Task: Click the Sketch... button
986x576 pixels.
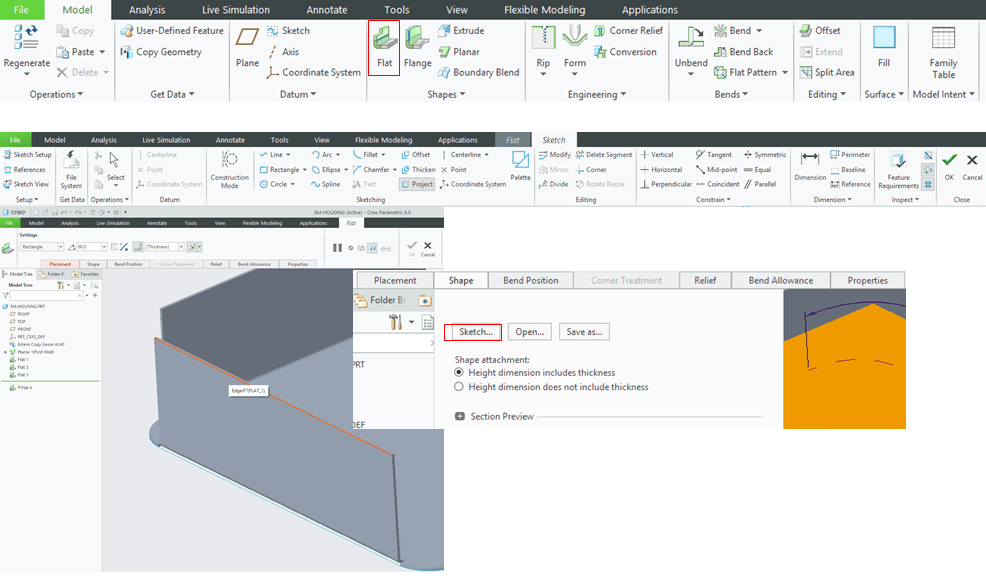Action: 475,331
